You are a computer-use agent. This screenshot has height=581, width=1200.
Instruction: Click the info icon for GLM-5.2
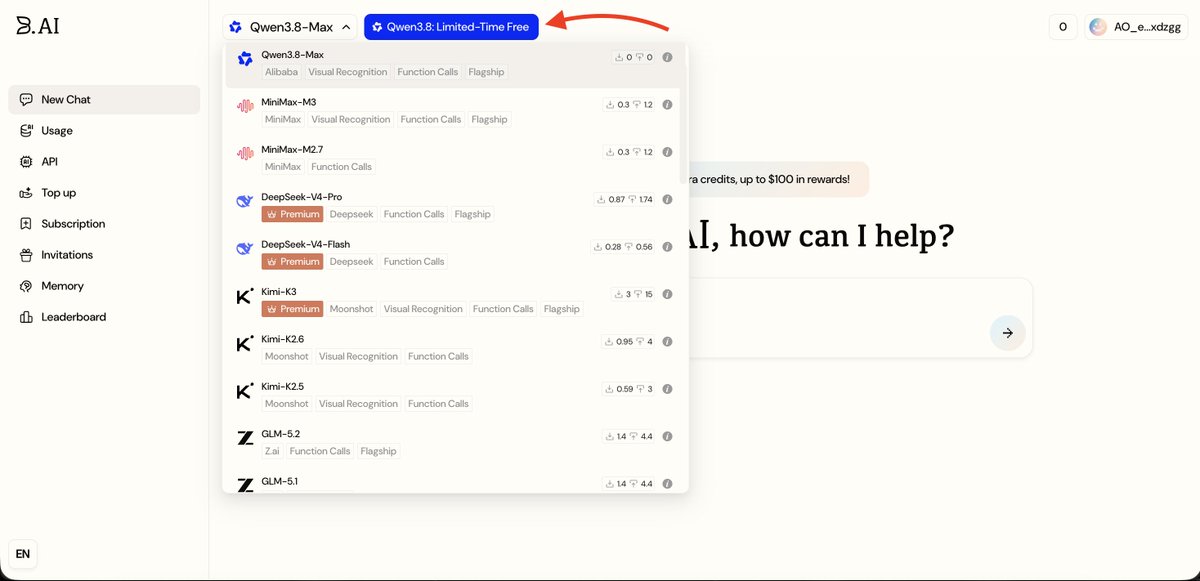667,436
